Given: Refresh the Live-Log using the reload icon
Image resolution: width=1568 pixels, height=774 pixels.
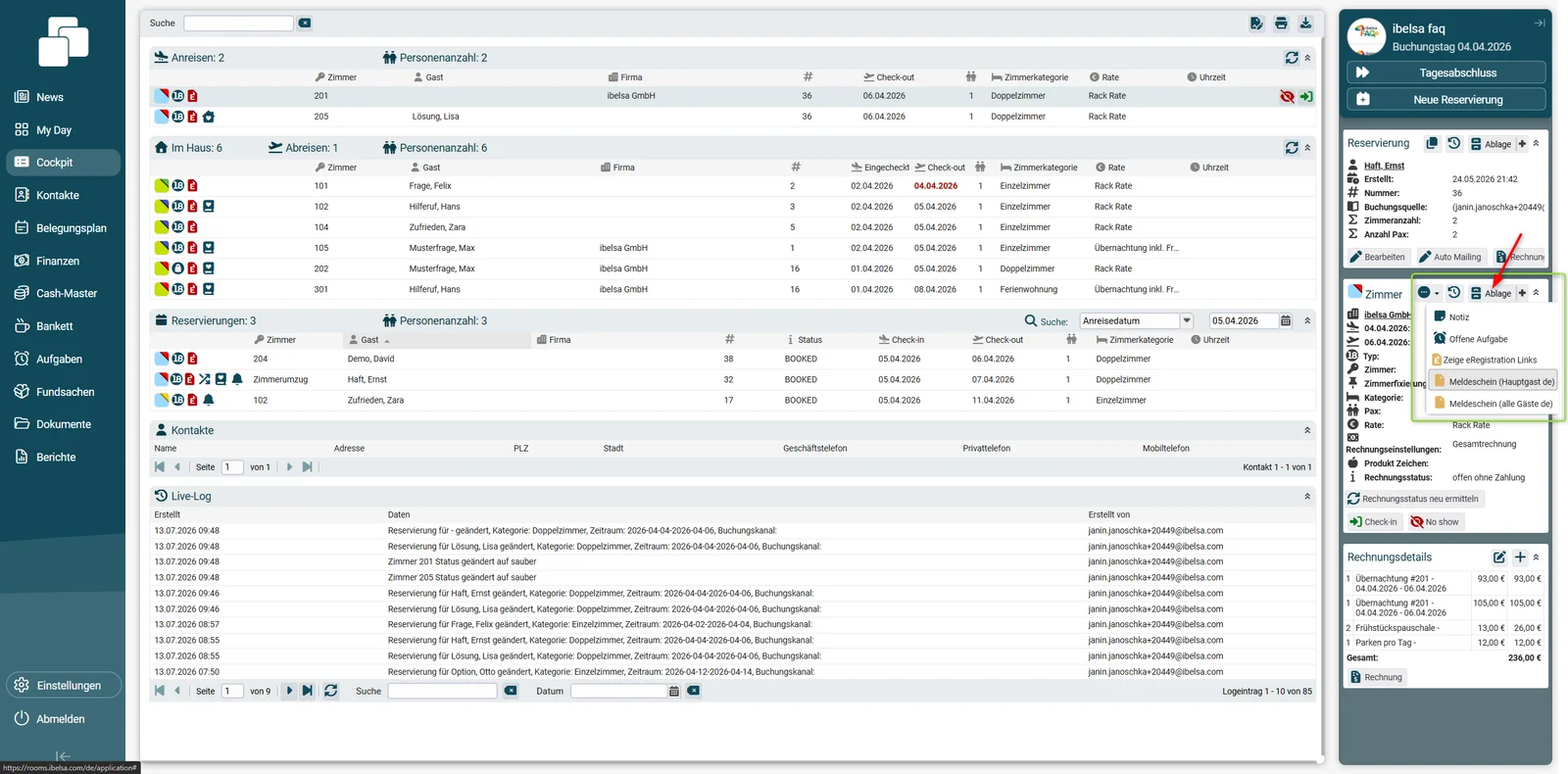Looking at the screenshot, I should click(331, 691).
